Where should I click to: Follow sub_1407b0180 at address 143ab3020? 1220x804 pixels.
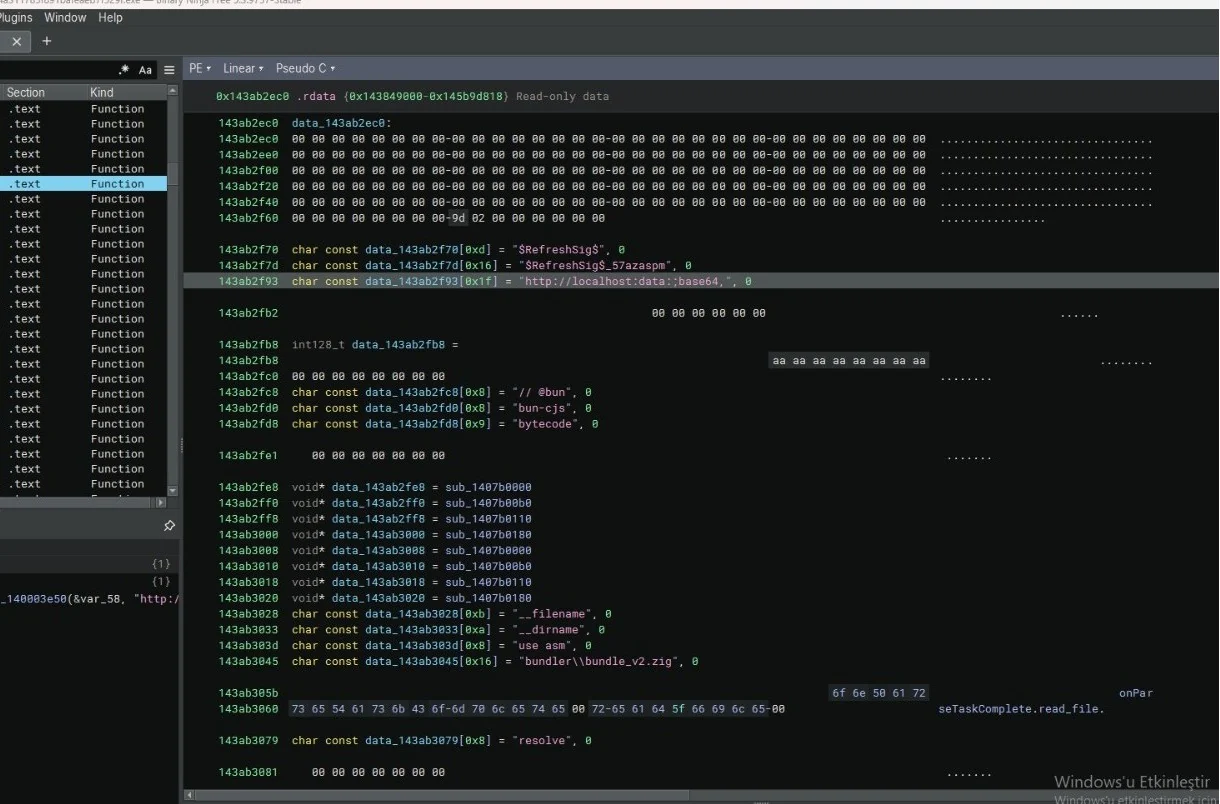(489, 598)
